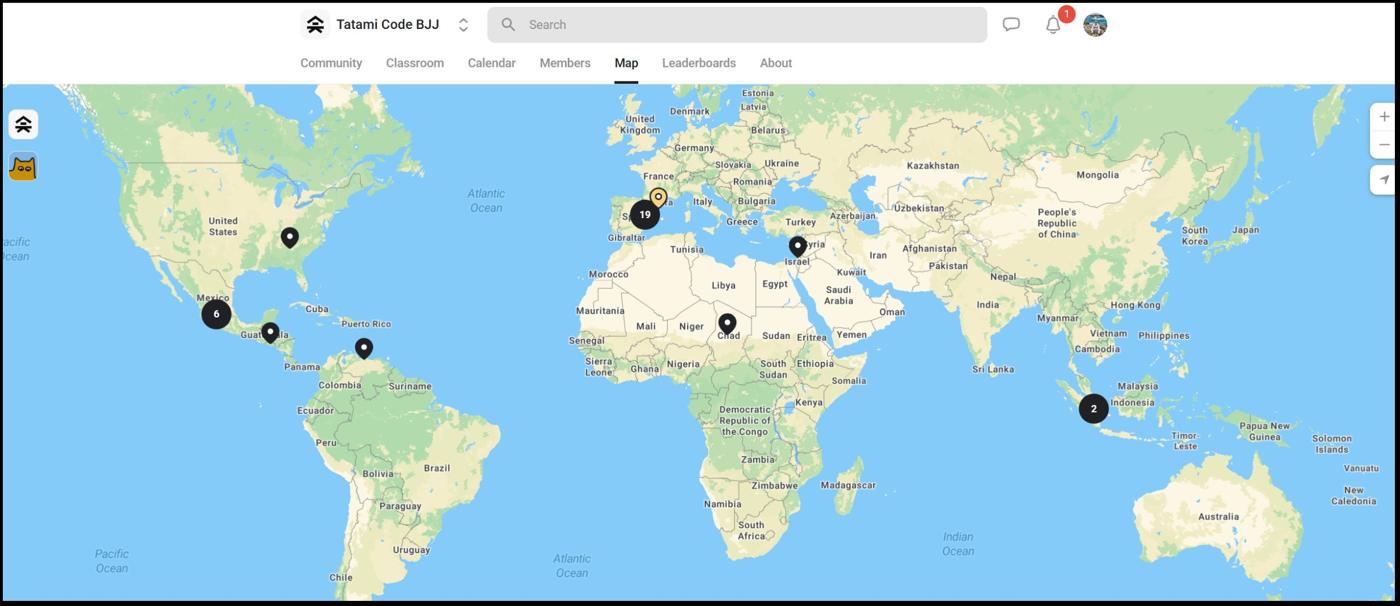1400x606 pixels.
Task: Open the 2-member cluster near Indonesia
Action: tap(1093, 408)
